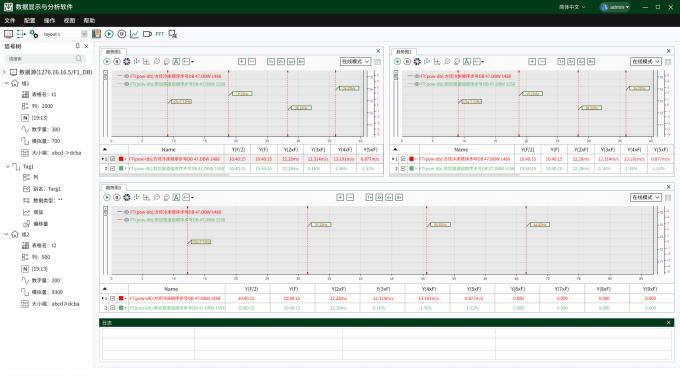Viewport: 680px width, 382px height.
Task: Zoom in with plus icon in bottom chart toolbar
Action: (x=340, y=197)
